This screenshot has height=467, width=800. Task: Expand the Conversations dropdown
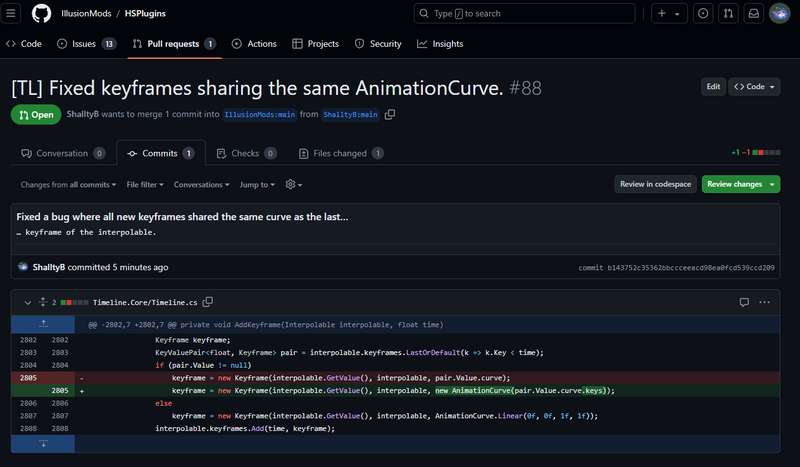202,185
